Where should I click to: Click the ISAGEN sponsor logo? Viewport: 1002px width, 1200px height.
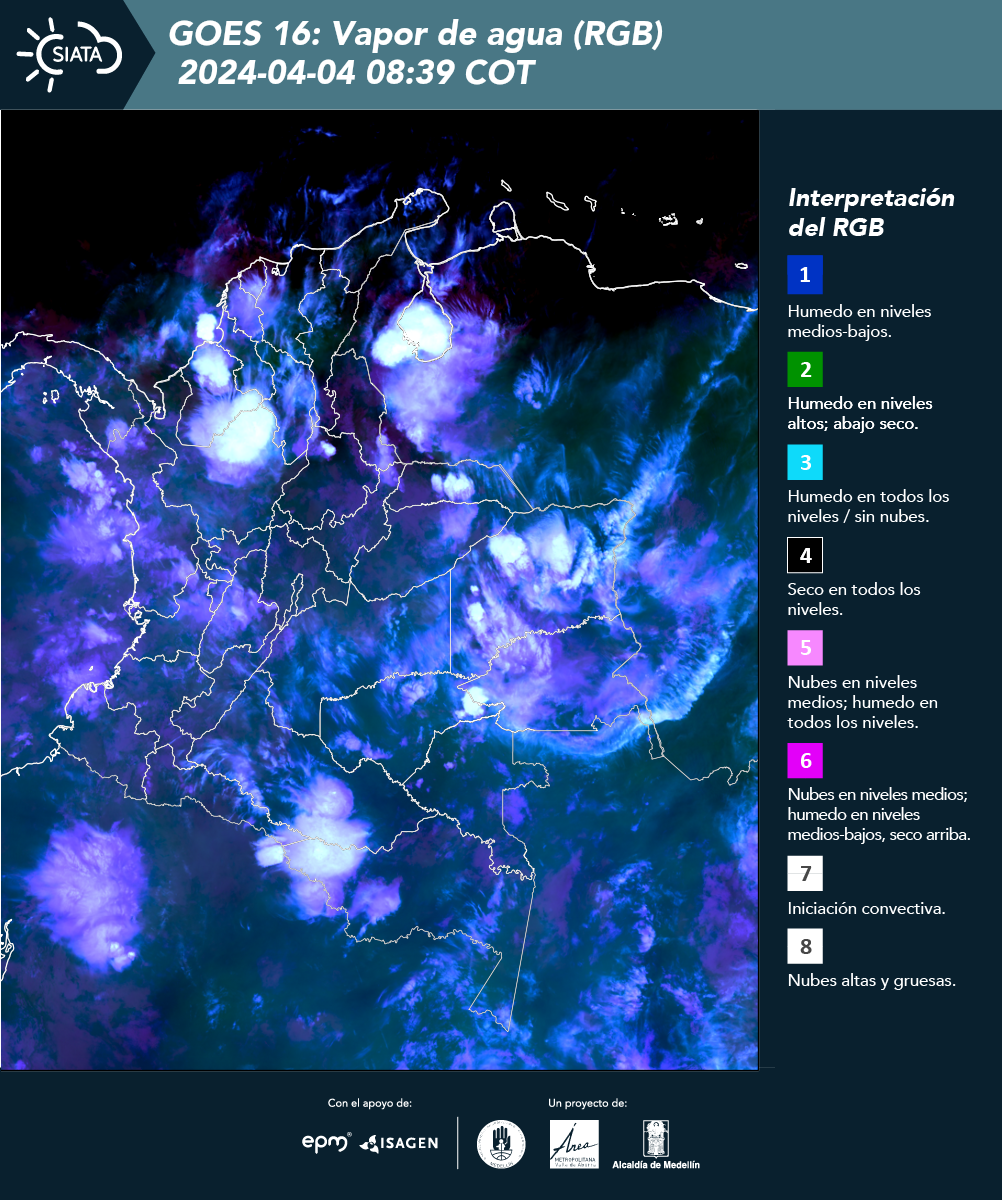coord(399,1143)
